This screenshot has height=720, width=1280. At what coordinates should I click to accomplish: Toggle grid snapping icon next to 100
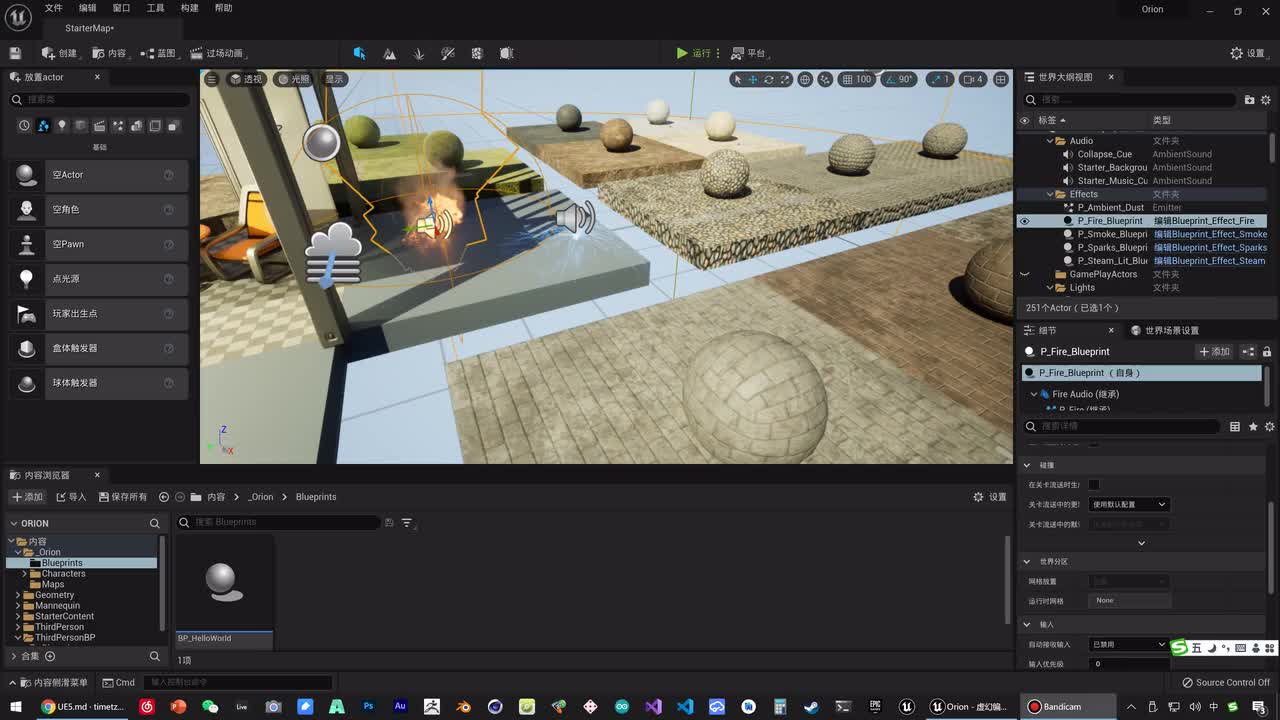pyautogui.click(x=847, y=79)
